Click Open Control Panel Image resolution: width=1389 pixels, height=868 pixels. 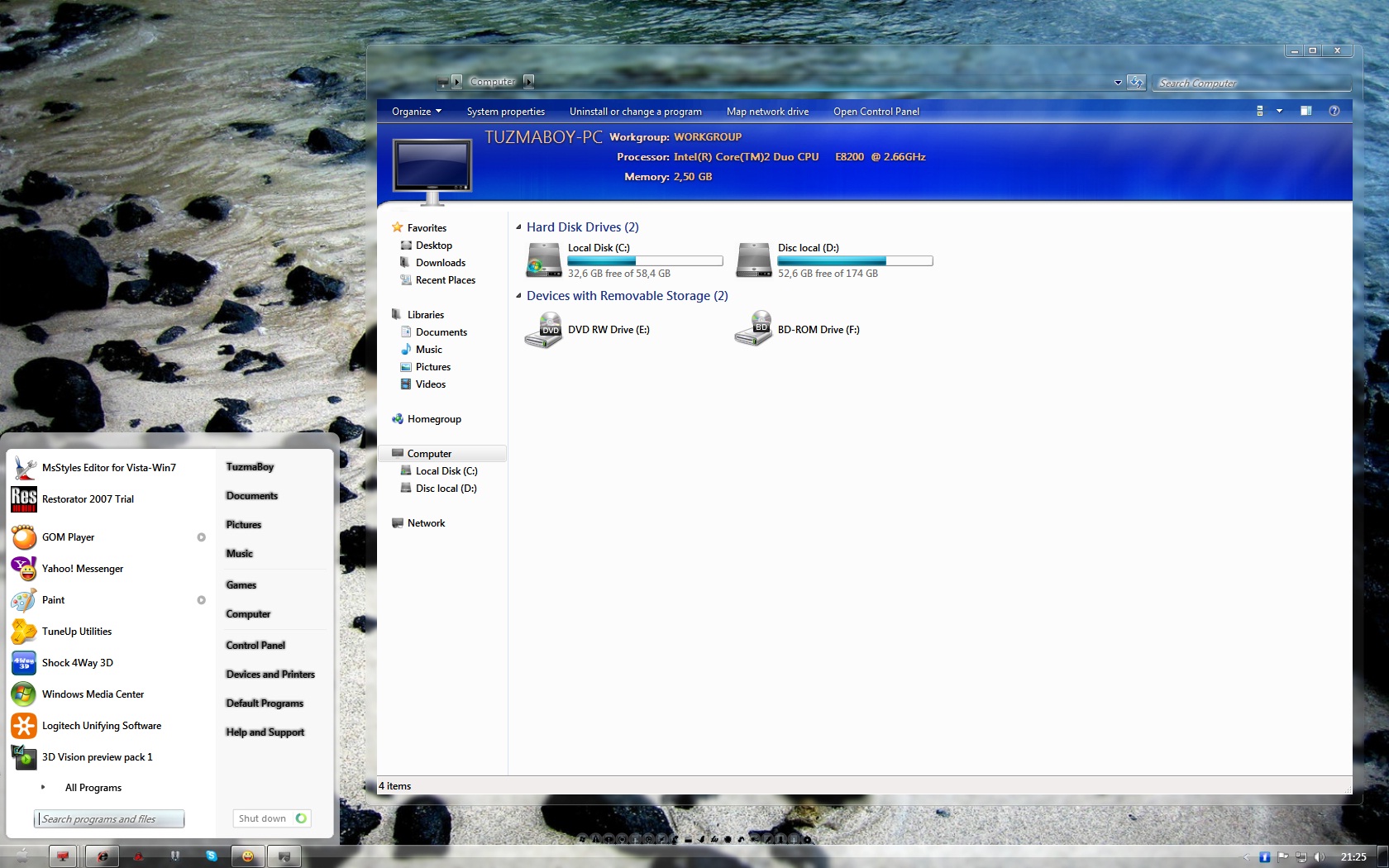coord(876,111)
